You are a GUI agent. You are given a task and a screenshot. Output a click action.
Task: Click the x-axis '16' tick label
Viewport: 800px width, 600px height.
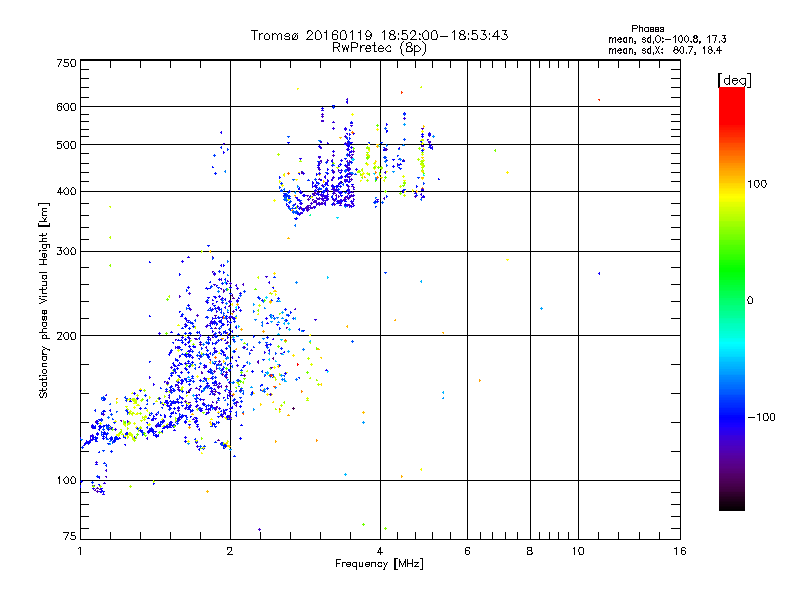point(680,551)
